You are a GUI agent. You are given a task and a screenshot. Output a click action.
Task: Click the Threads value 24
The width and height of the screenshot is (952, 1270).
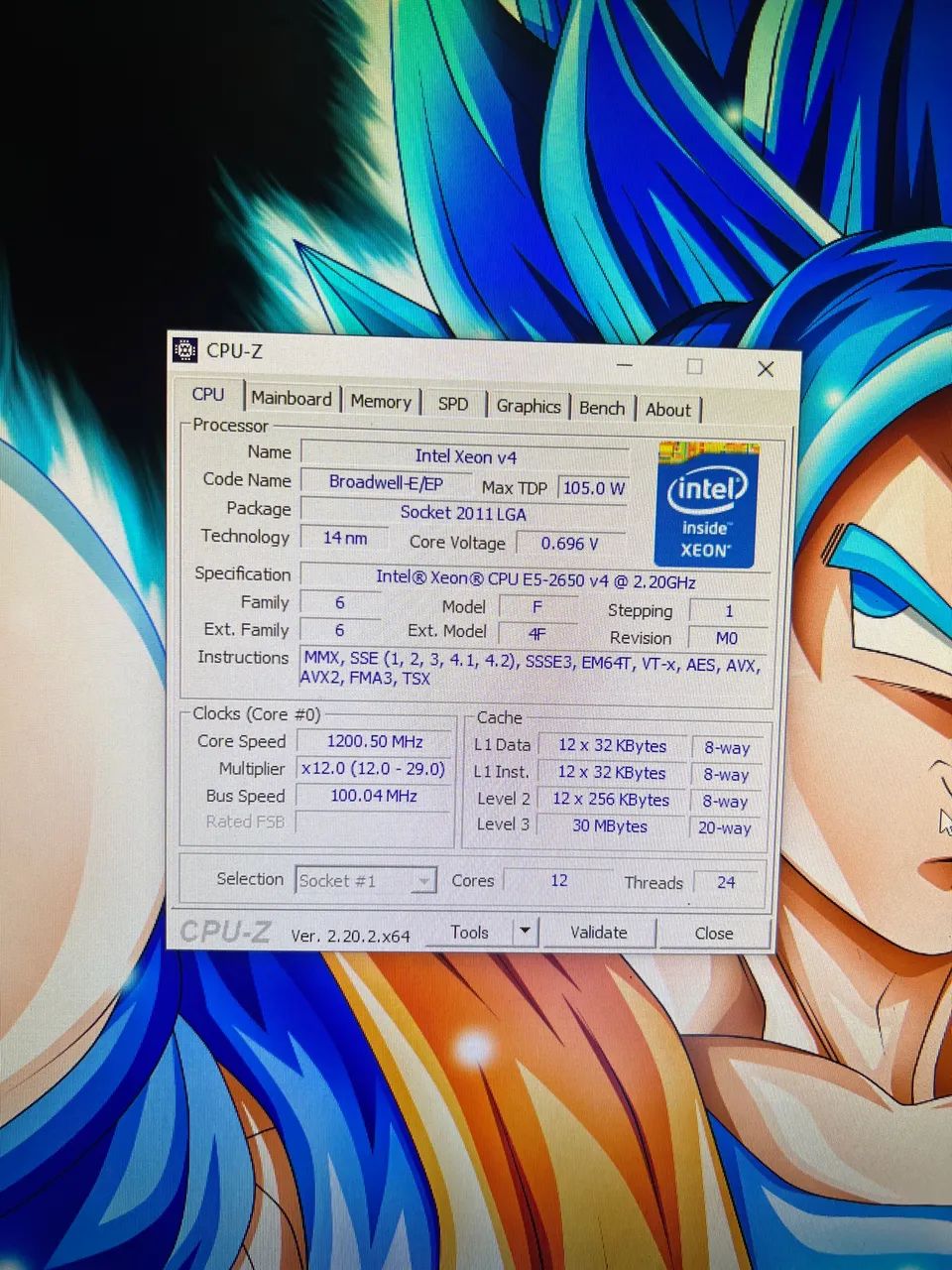click(726, 882)
